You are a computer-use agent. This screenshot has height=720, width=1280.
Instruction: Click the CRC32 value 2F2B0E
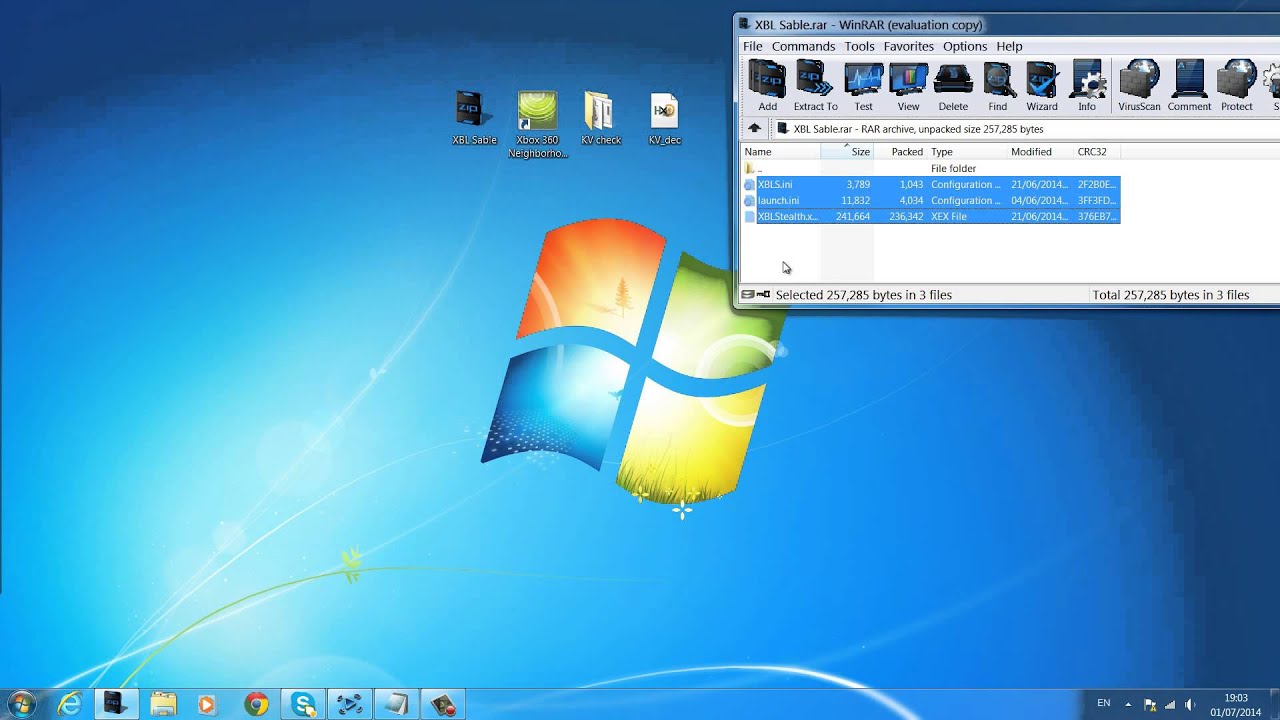pos(1096,184)
